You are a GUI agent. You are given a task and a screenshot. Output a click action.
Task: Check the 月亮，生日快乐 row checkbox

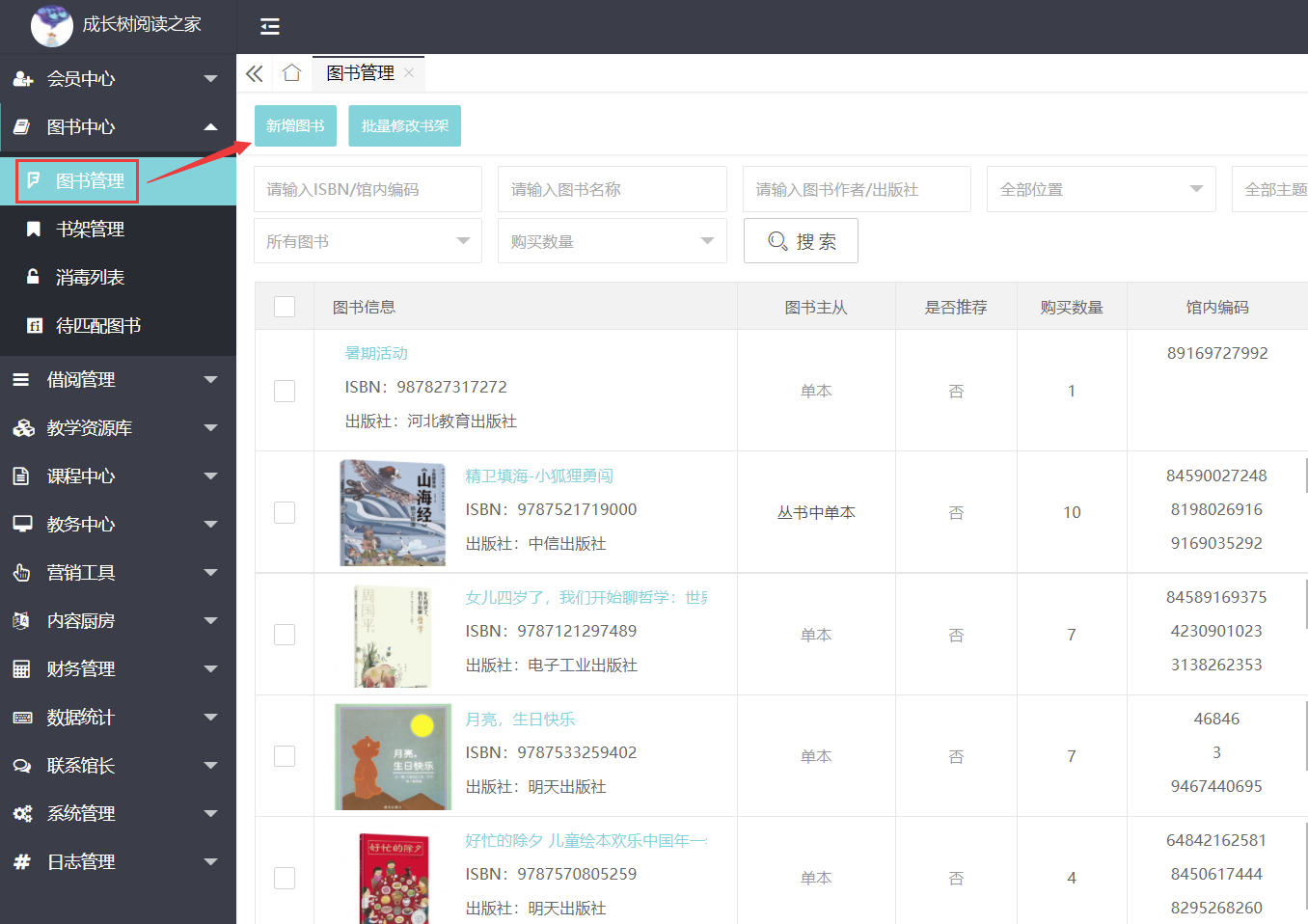[x=285, y=756]
